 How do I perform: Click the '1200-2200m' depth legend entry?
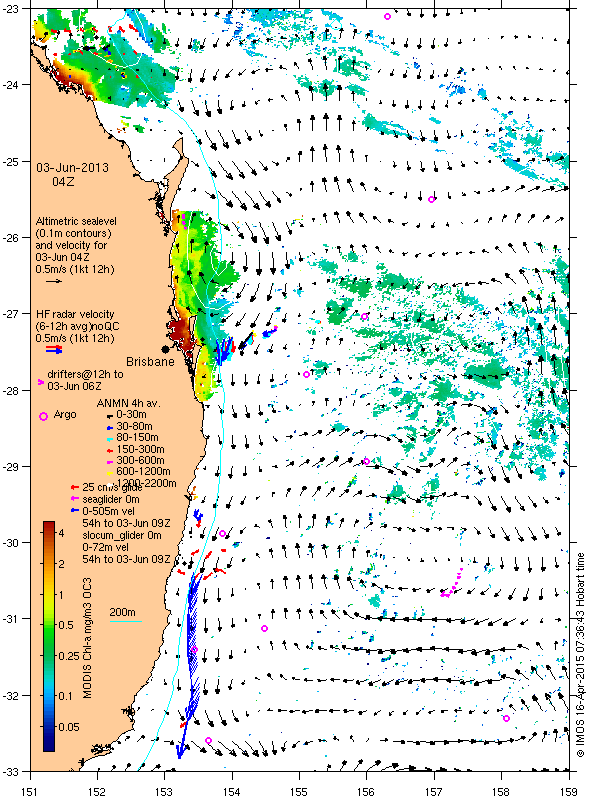(146, 483)
